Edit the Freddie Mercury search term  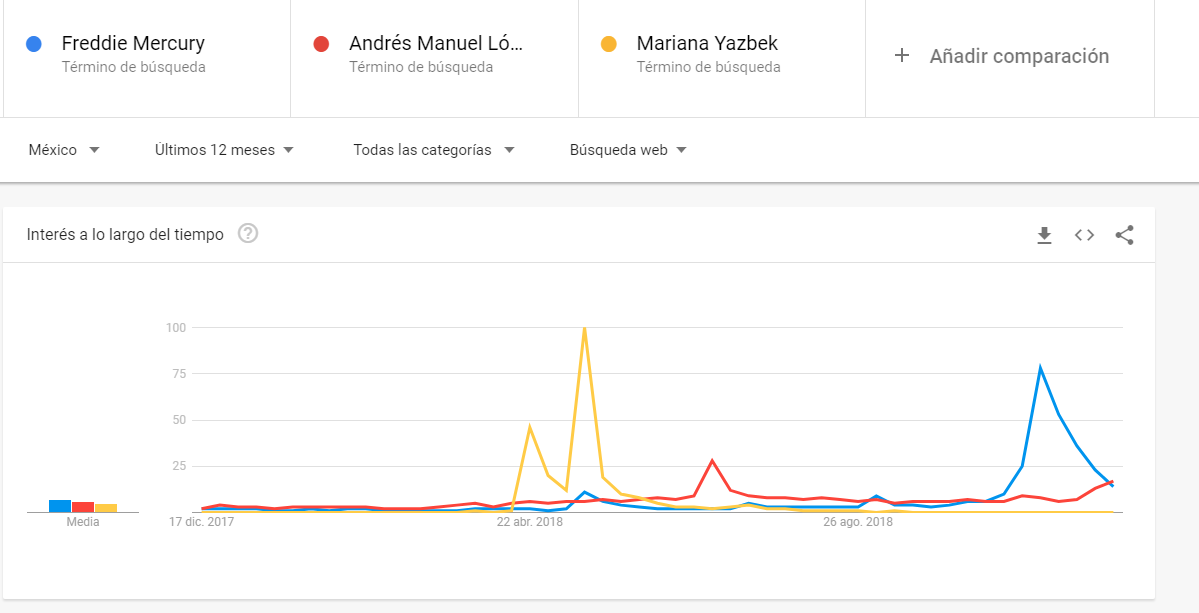(133, 44)
